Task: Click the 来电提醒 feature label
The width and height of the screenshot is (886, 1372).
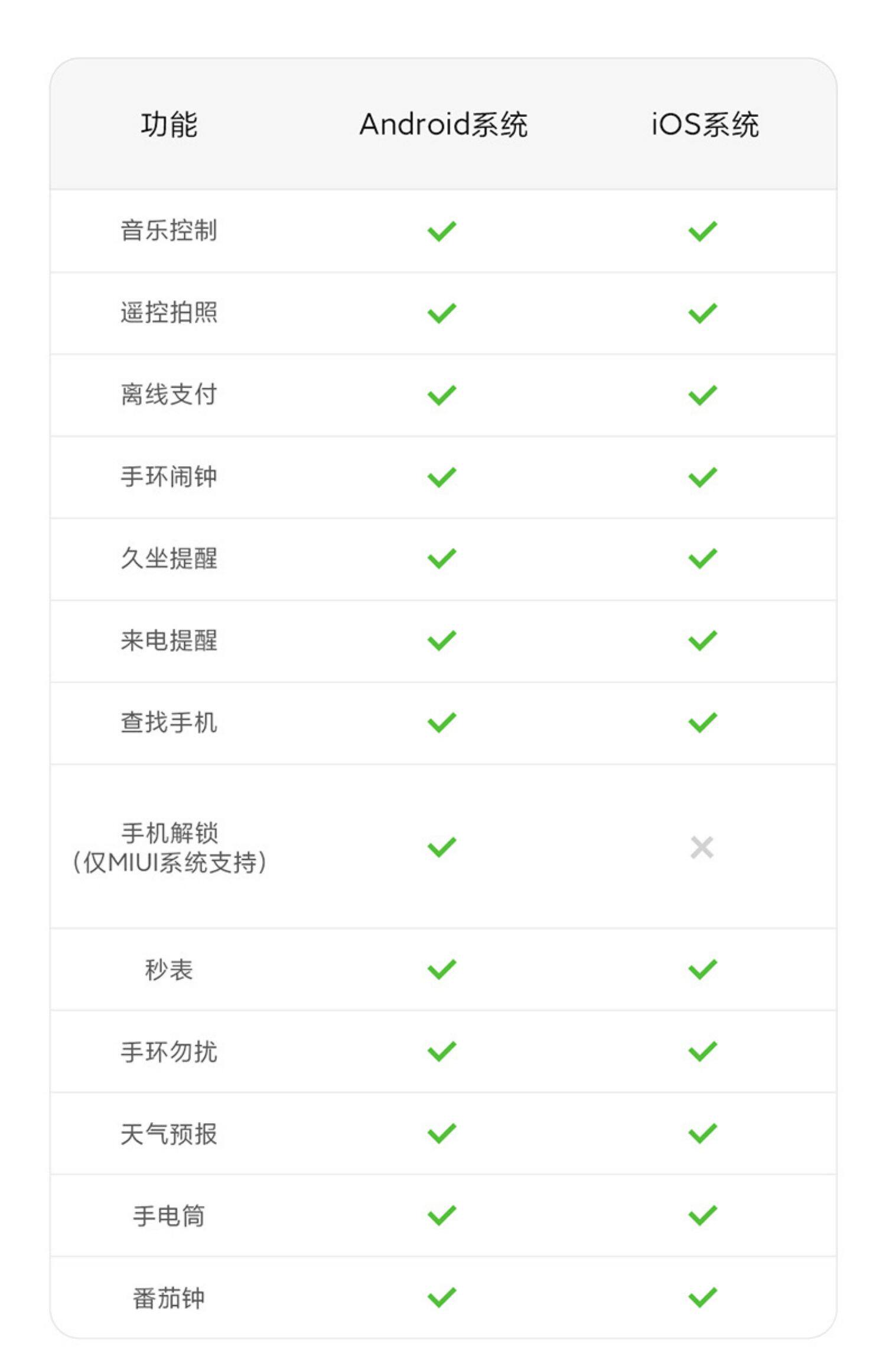Action: click(x=169, y=641)
